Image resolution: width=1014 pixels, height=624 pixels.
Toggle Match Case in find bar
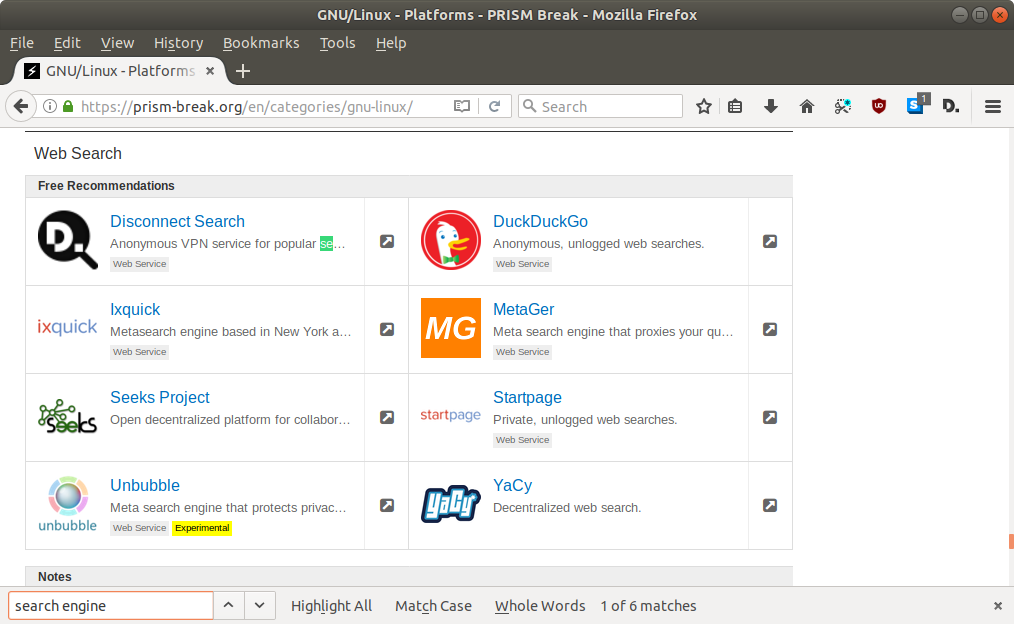click(x=433, y=606)
